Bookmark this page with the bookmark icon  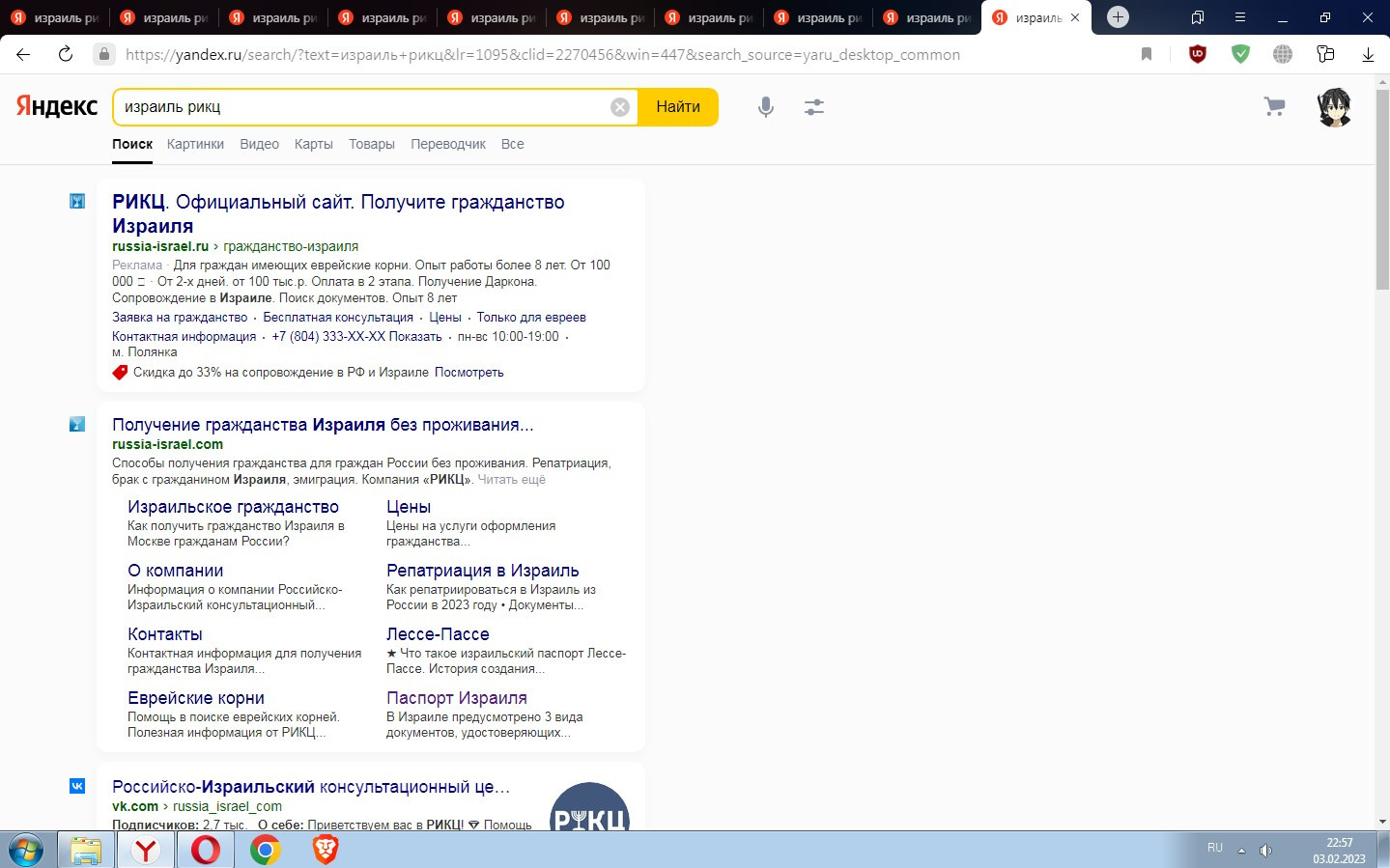(1147, 54)
